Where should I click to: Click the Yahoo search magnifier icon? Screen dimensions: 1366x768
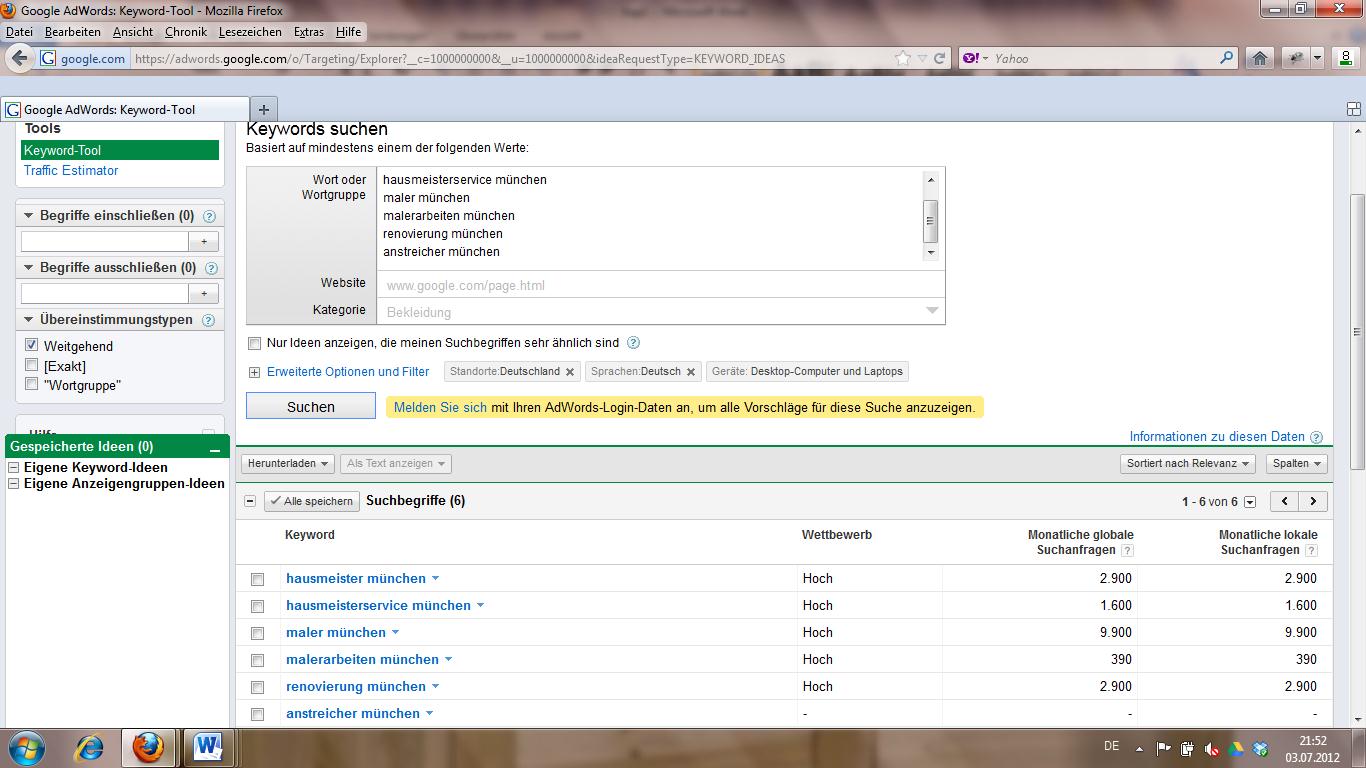tap(1227, 58)
